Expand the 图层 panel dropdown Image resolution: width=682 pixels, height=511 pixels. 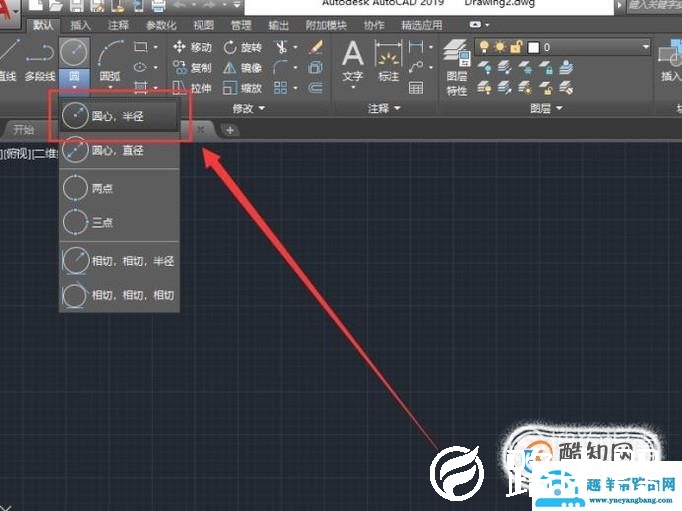[x=546, y=108]
